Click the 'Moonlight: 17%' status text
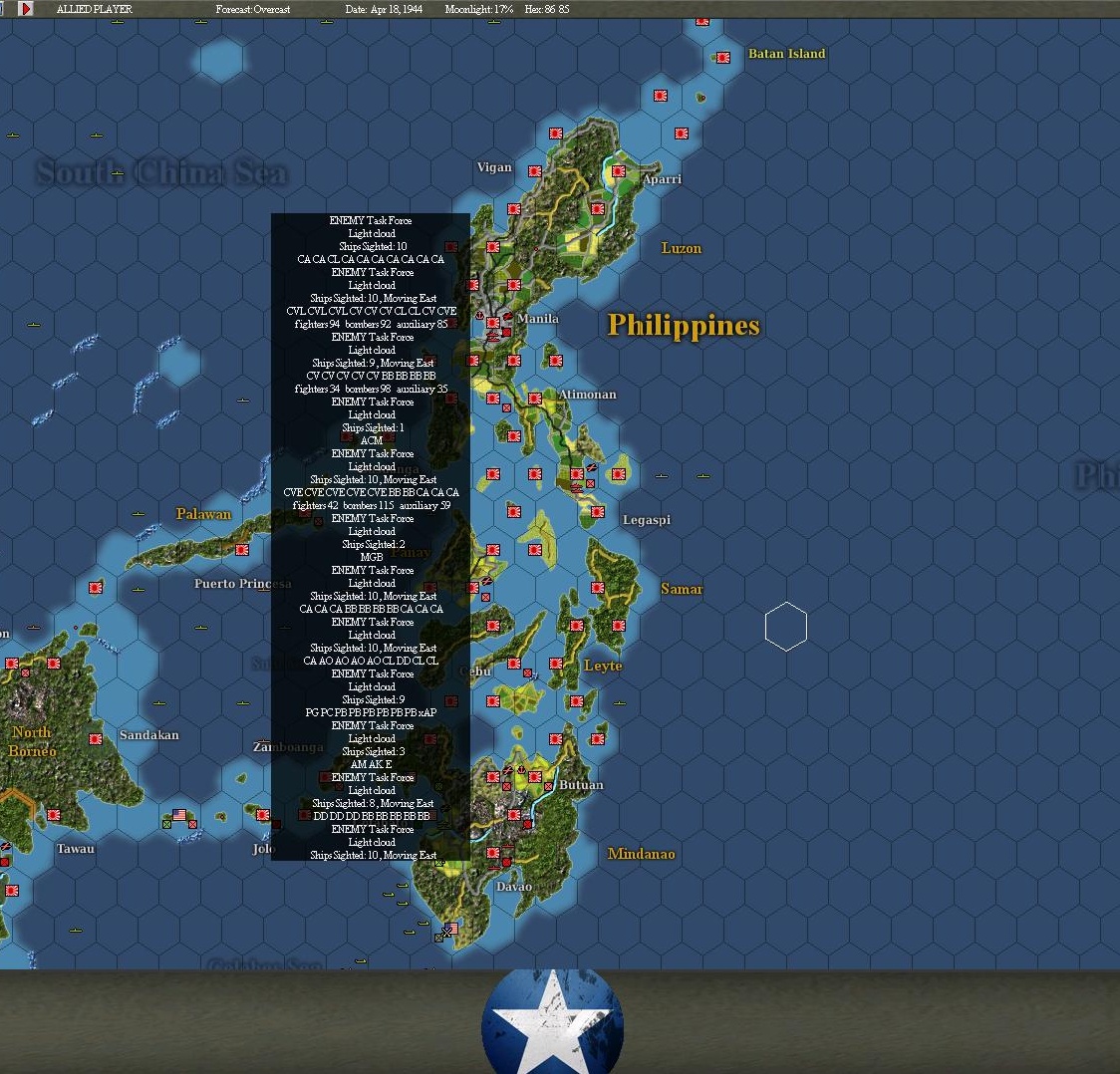This screenshot has height=1074, width=1120. pyautogui.click(x=479, y=9)
